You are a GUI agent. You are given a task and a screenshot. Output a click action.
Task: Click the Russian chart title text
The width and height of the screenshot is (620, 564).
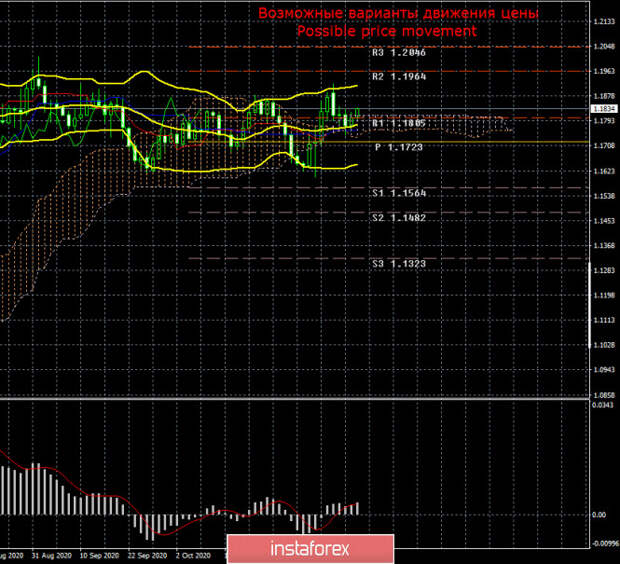pos(398,13)
